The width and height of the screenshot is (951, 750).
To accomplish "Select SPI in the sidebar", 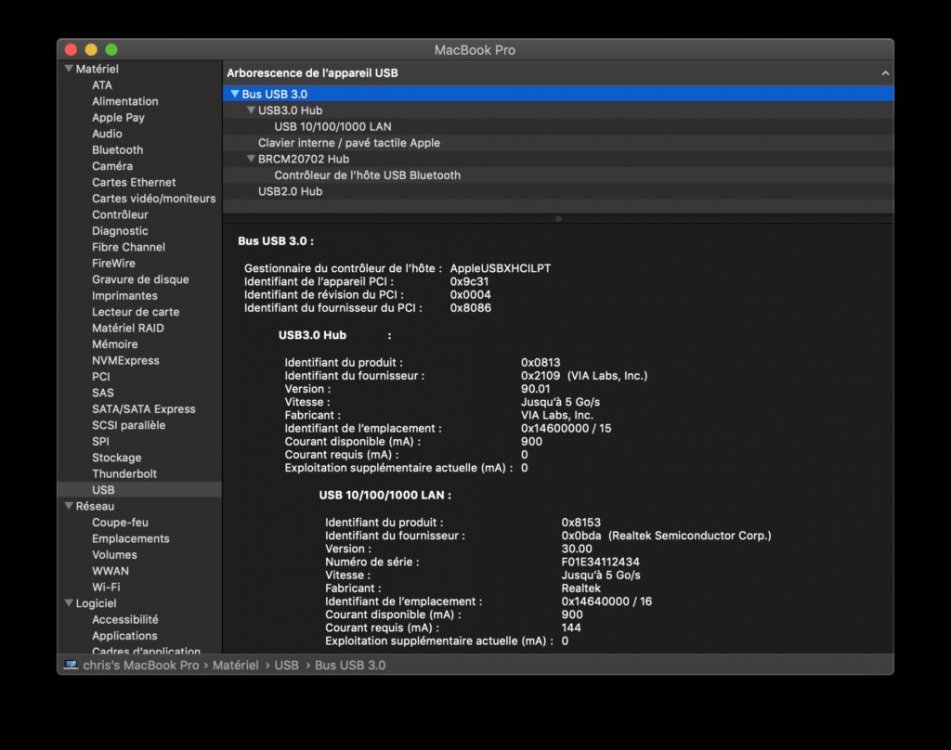I will (x=101, y=441).
